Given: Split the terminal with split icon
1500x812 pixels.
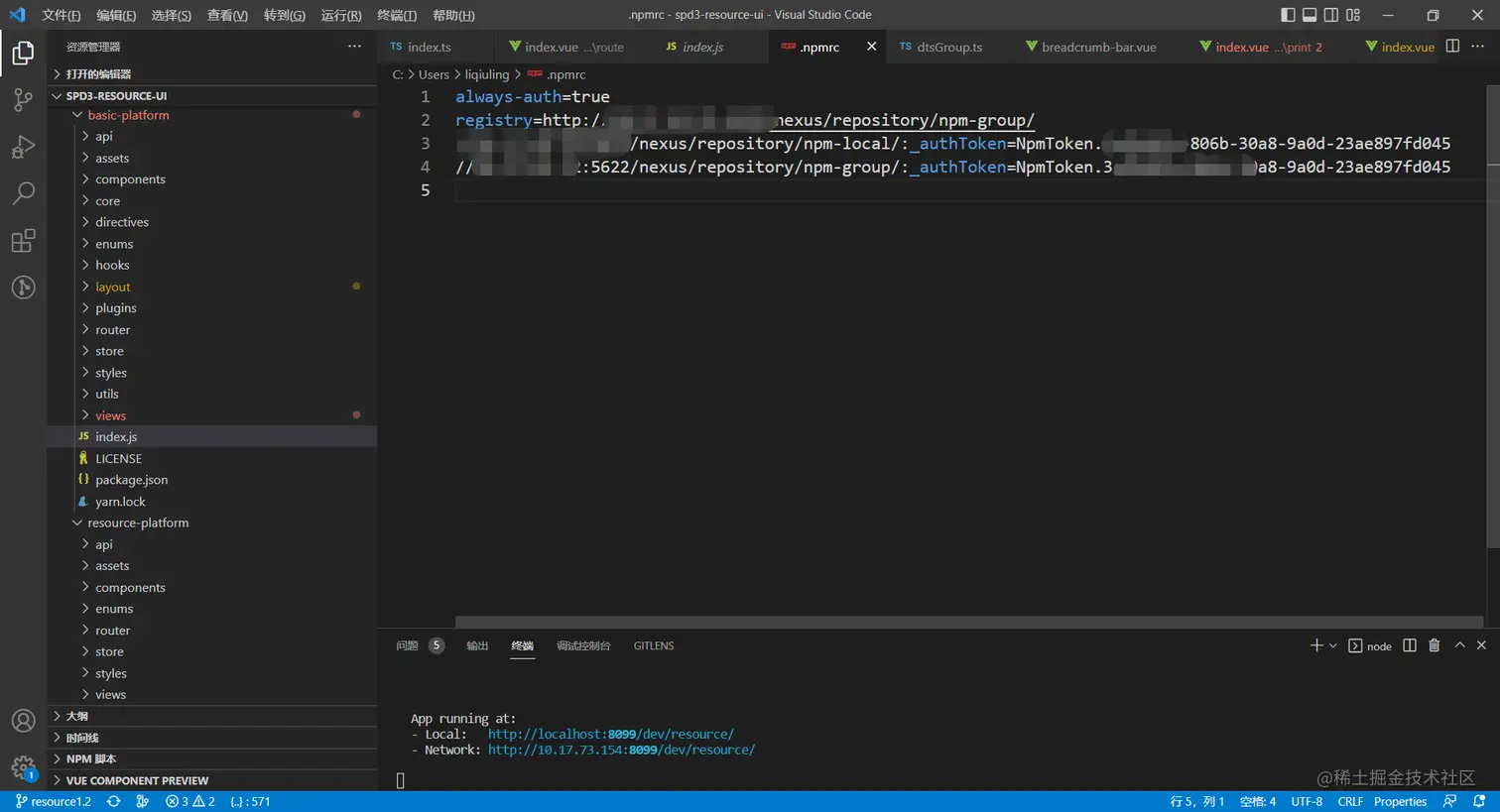Looking at the screenshot, I should tap(1409, 645).
